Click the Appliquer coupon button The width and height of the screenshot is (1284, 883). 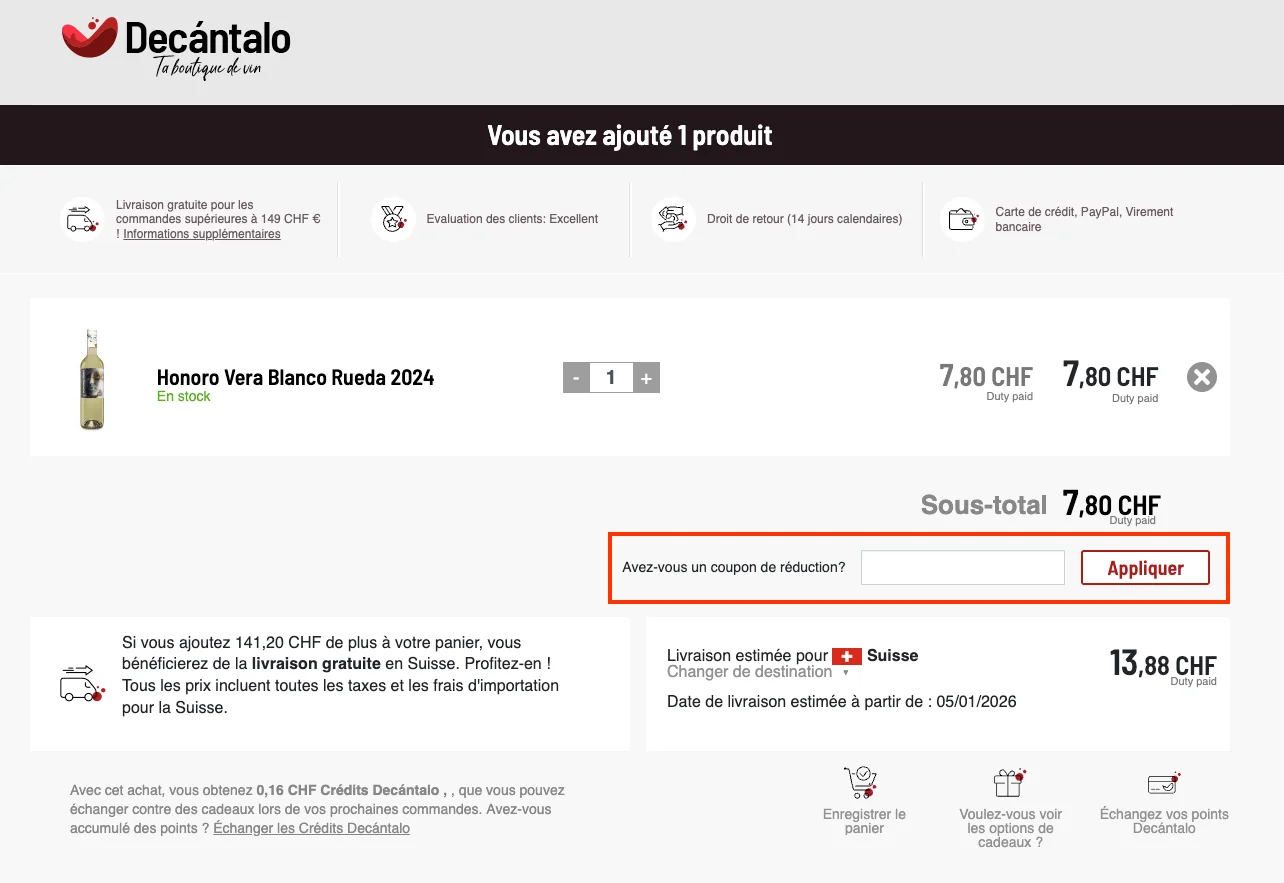(1145, 567)
